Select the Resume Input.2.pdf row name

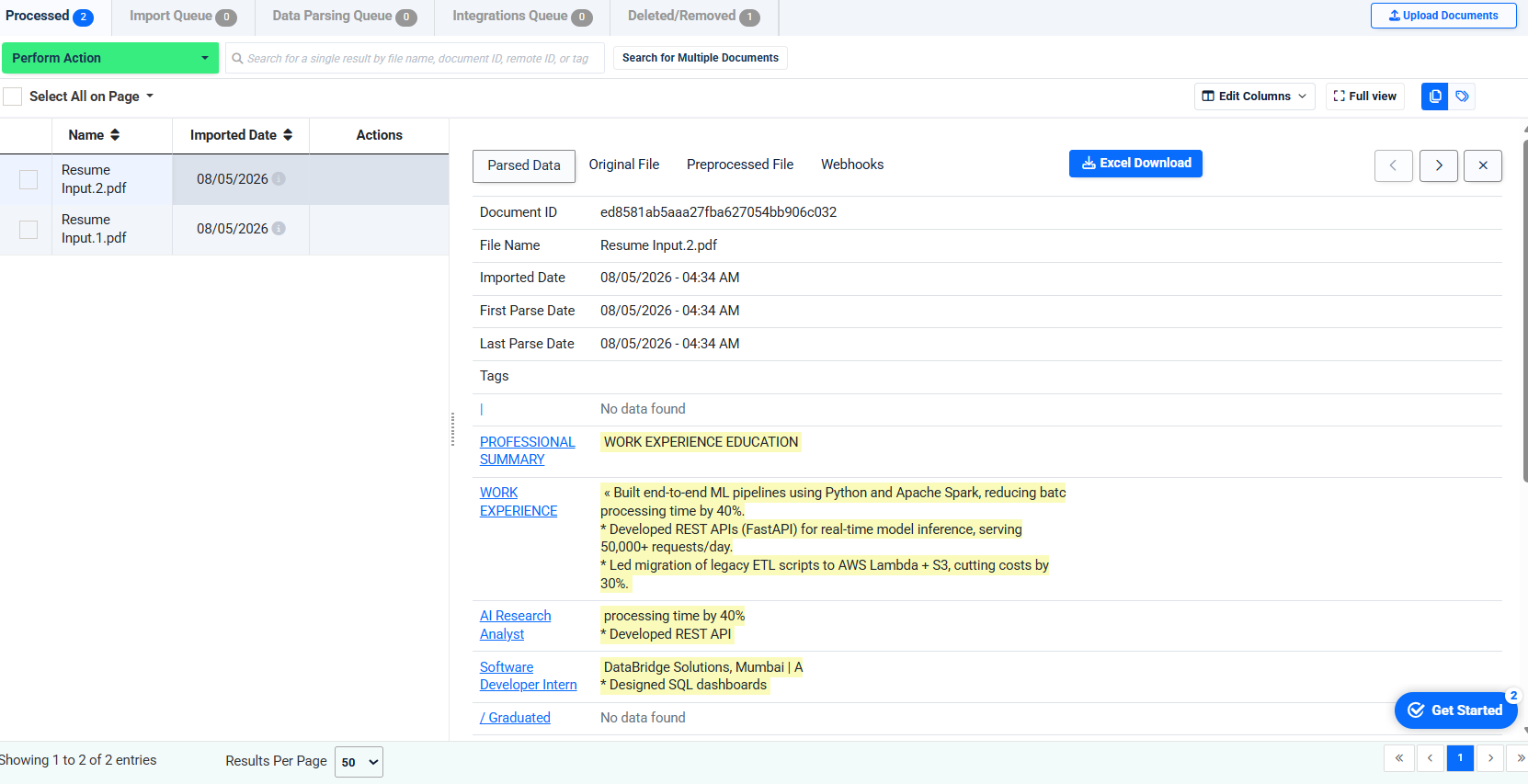point(94,179)
